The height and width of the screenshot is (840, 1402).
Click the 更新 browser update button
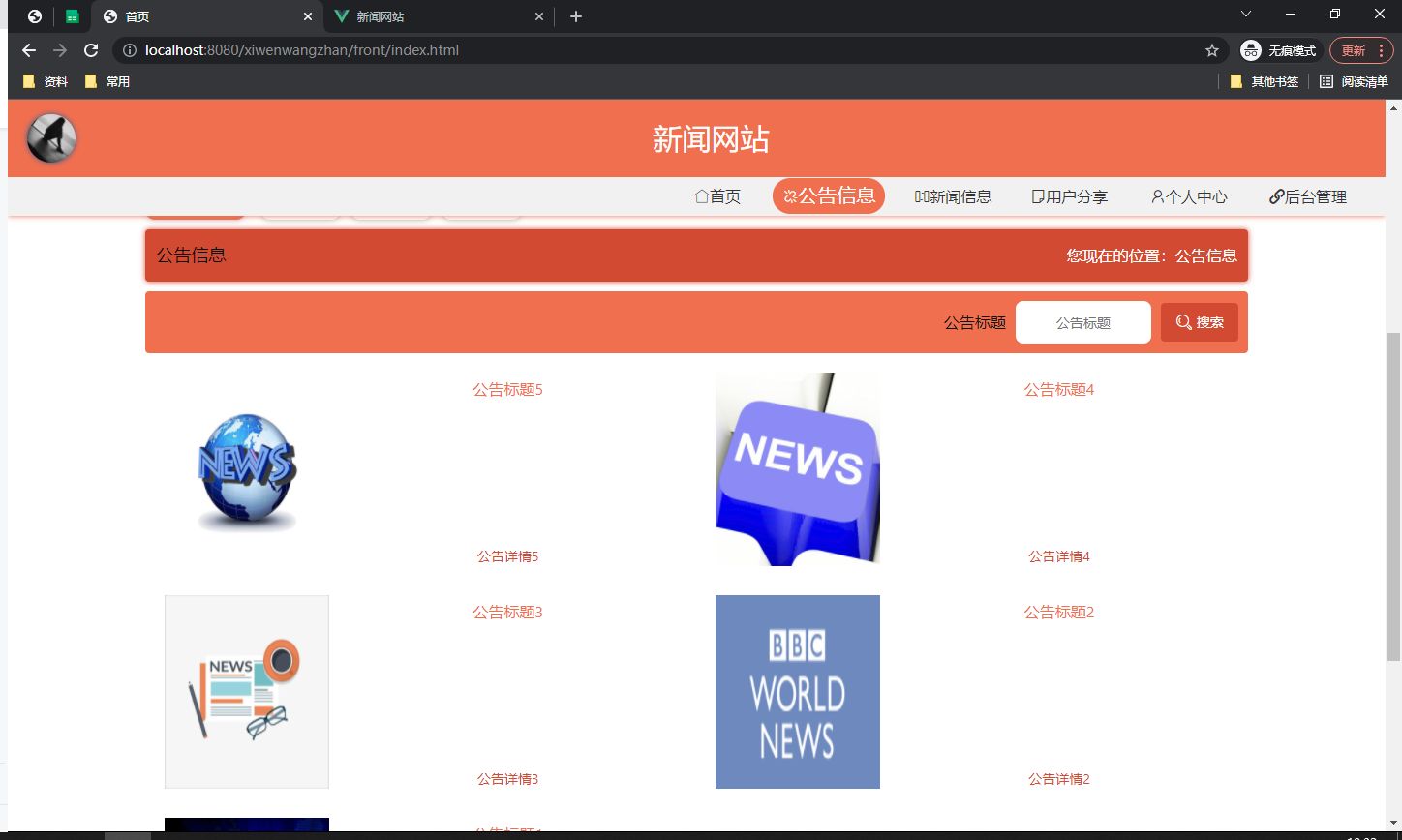click(x=1363, y=50)
